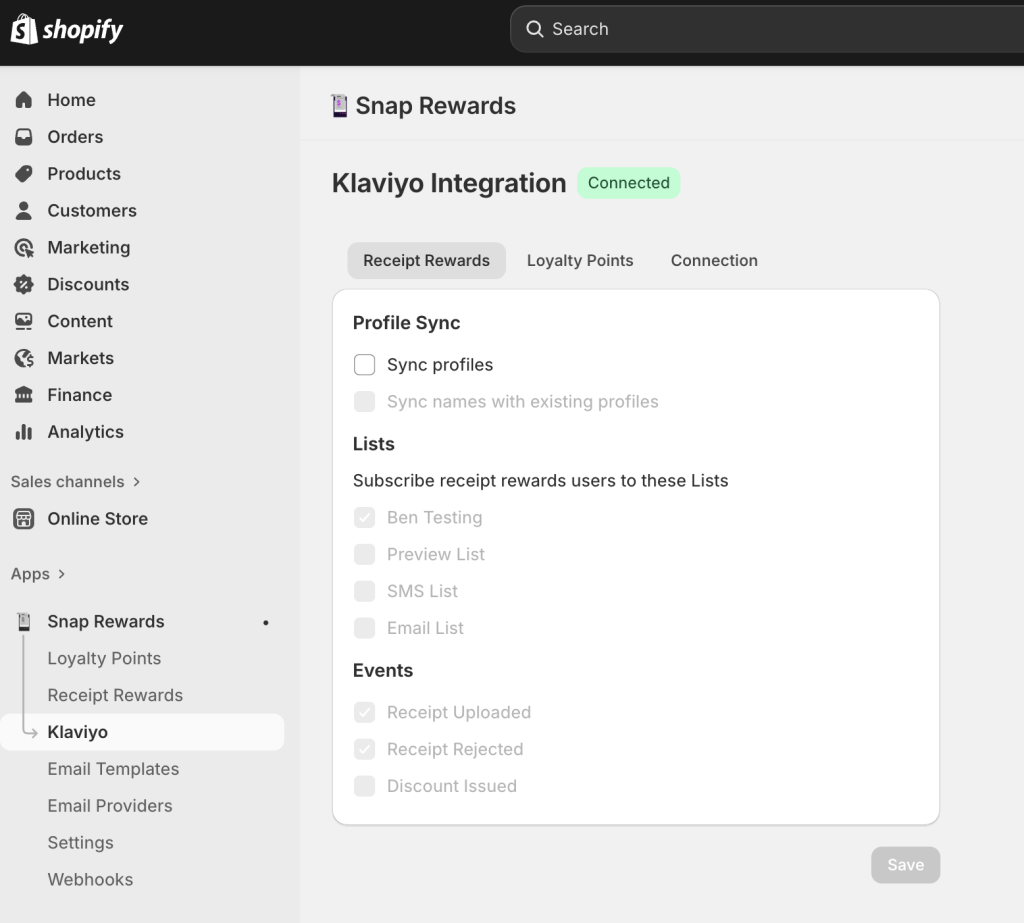Expand the Sales channels section

tap(136, 482)
